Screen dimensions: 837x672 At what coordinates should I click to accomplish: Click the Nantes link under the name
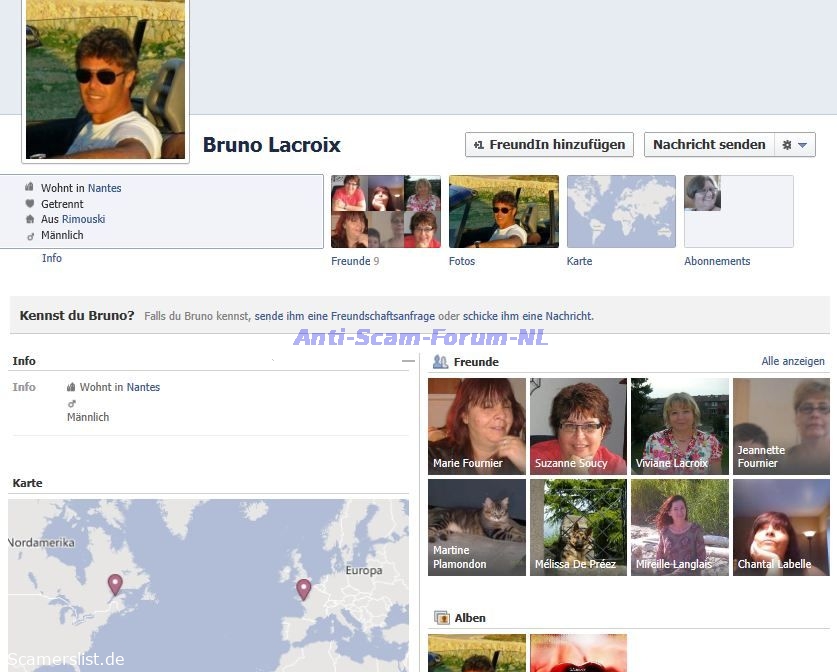pyautogui.click(x=104, y=188)
